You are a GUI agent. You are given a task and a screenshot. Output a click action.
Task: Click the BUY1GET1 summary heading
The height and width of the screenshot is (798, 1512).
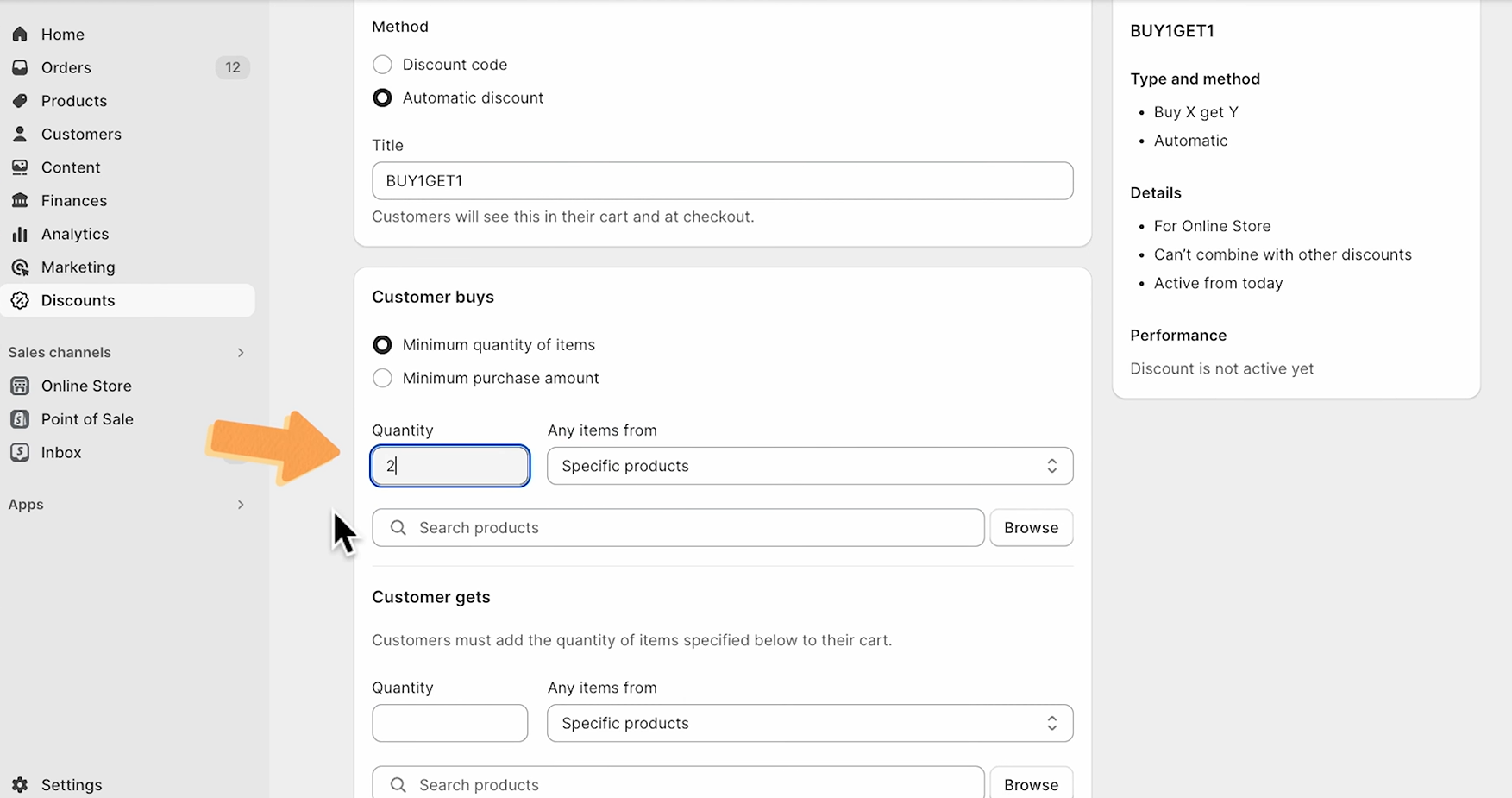1172,31
